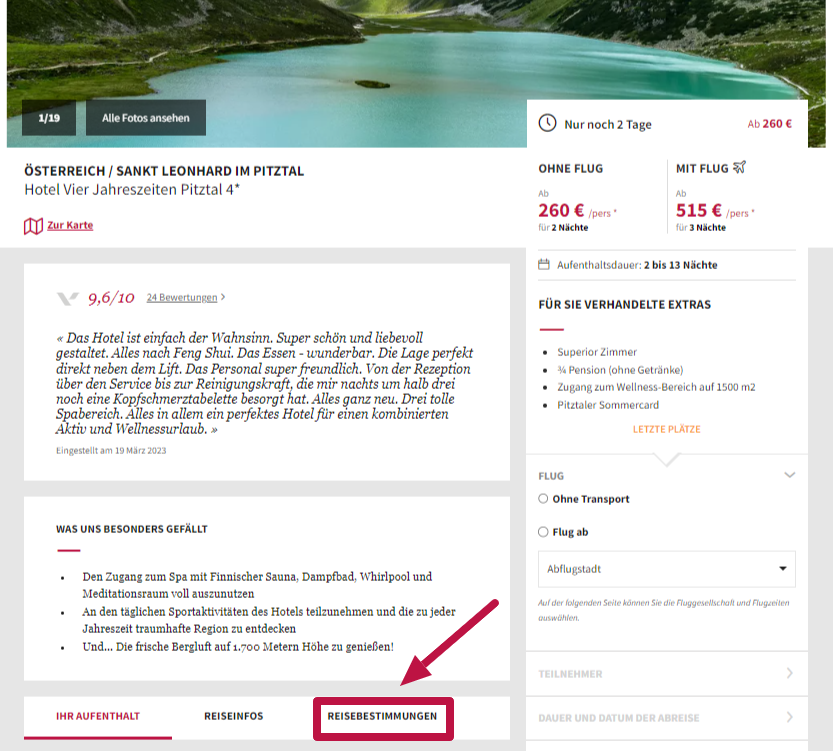Open the Abflugstadt dropdown

[666, 569]
